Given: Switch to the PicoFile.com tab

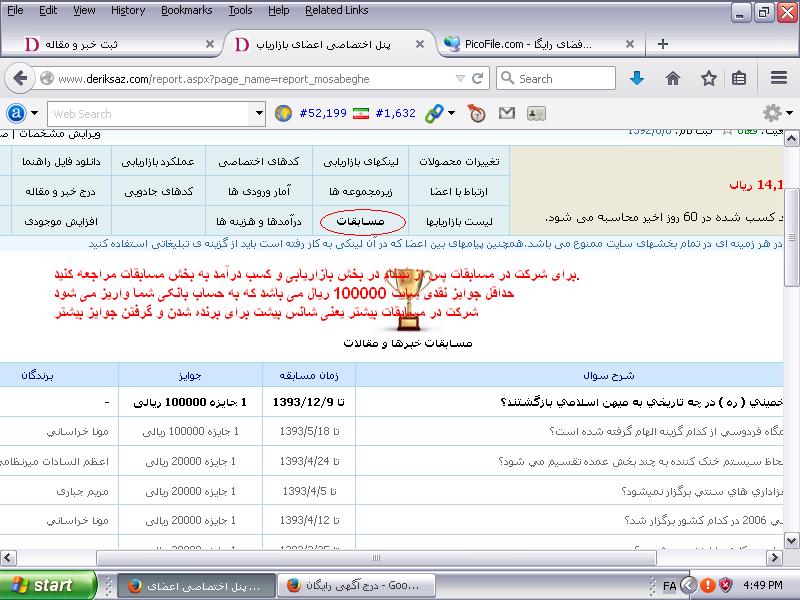Looking at the screenshot, I should pos(541,44).
